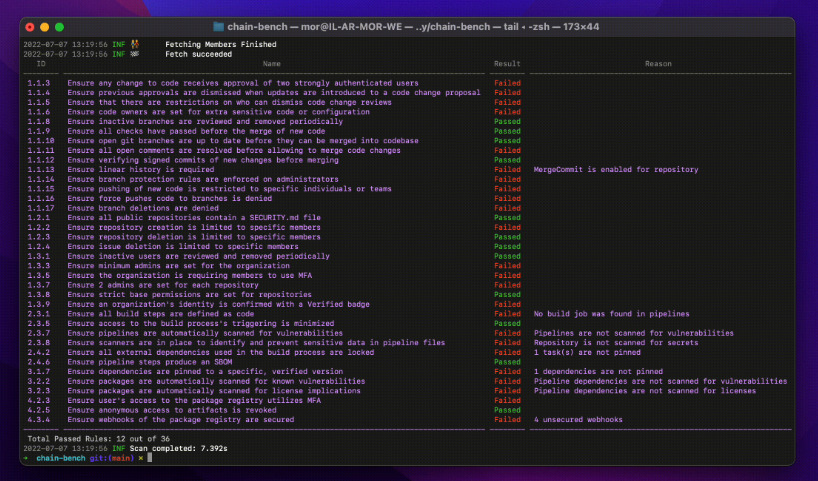Select 'Scan completed: 7.392s' log line
Image resolution: width=818 pixels, height=481 pixels.
[178, 449]
